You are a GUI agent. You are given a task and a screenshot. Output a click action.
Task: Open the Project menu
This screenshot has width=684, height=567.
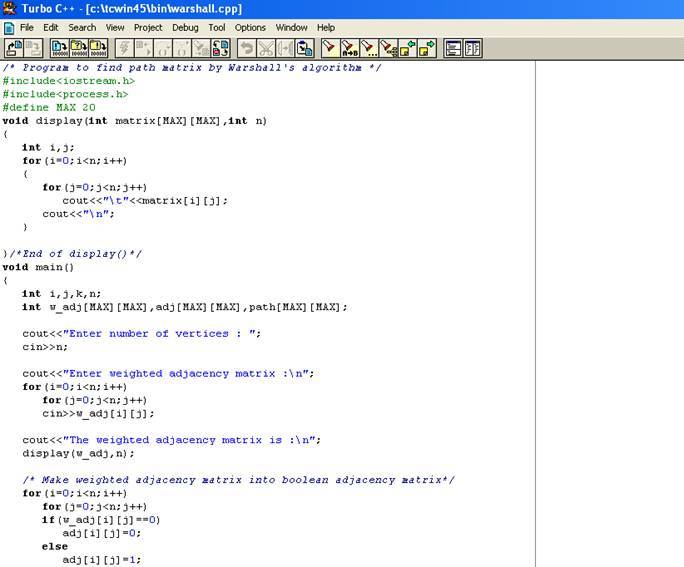(x=148, y=27)
